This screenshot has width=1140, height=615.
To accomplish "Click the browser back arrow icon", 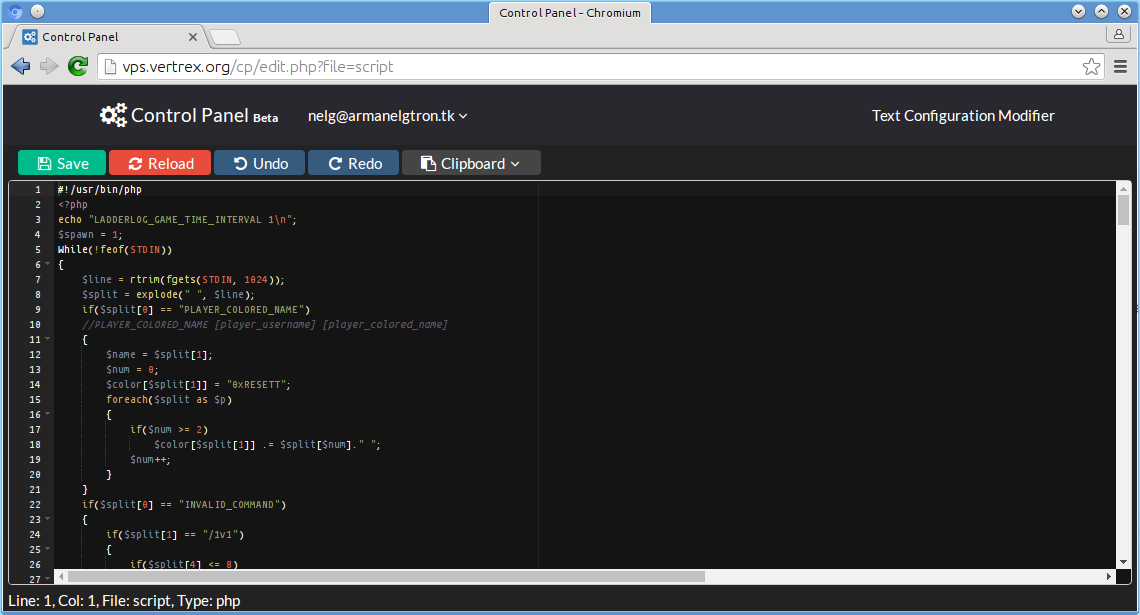I will 20,67.
